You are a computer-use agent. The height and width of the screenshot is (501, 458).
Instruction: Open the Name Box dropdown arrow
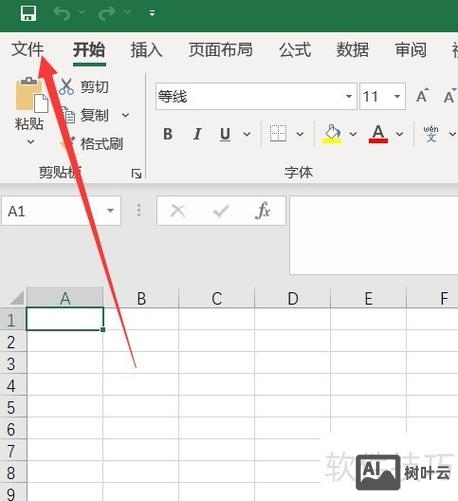coord(110,211)
